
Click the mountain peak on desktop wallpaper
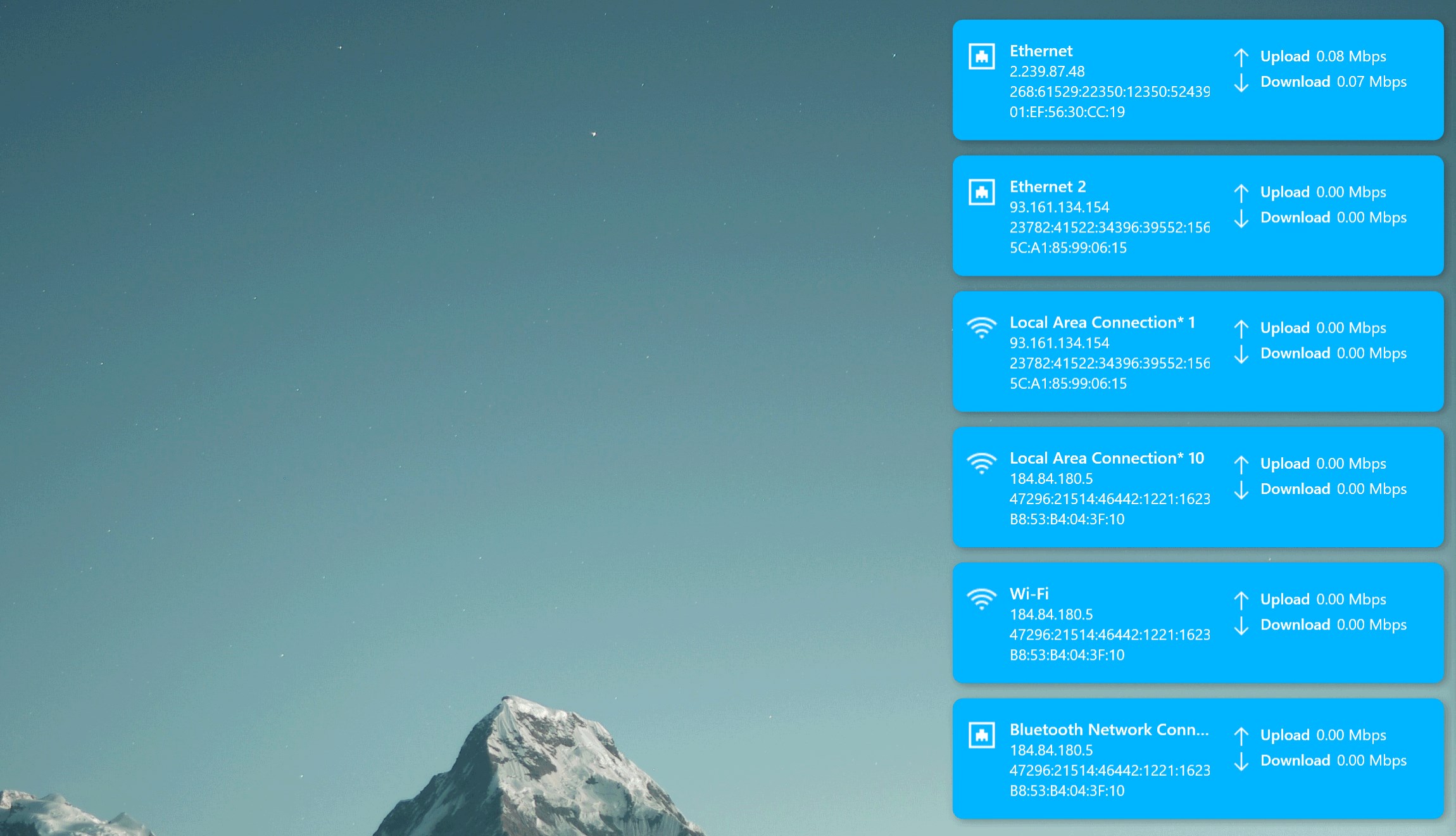[510, 703]
